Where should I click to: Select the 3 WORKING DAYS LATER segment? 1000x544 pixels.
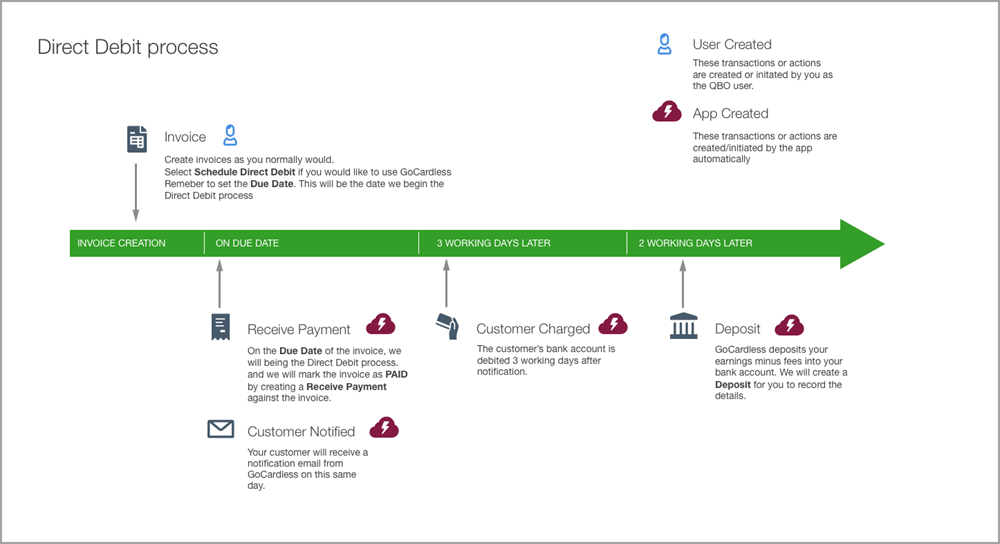point(523,243)
